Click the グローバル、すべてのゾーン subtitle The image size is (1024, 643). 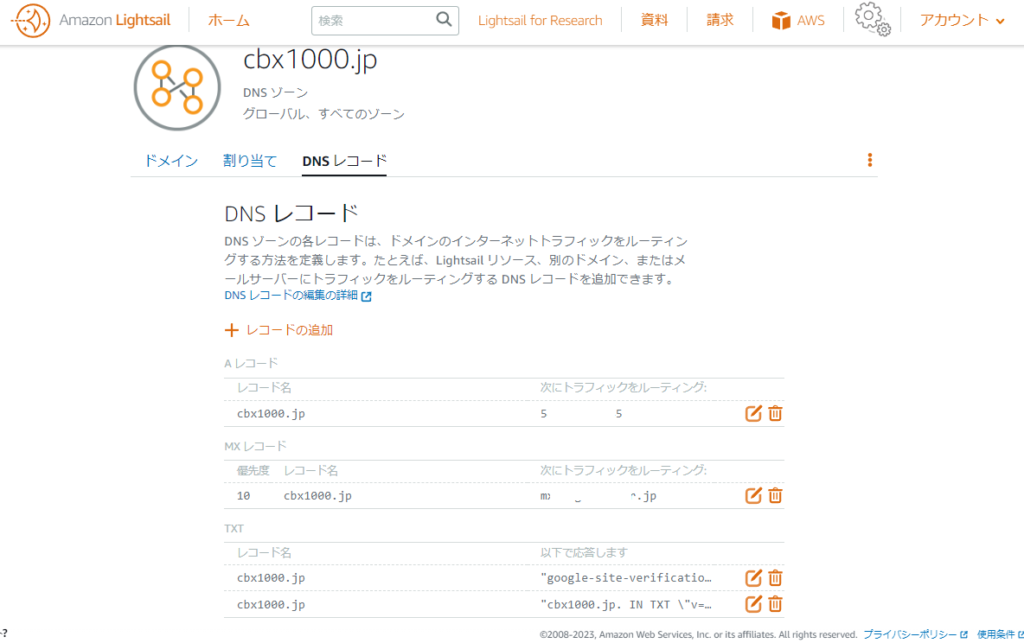tap(324, 114)
